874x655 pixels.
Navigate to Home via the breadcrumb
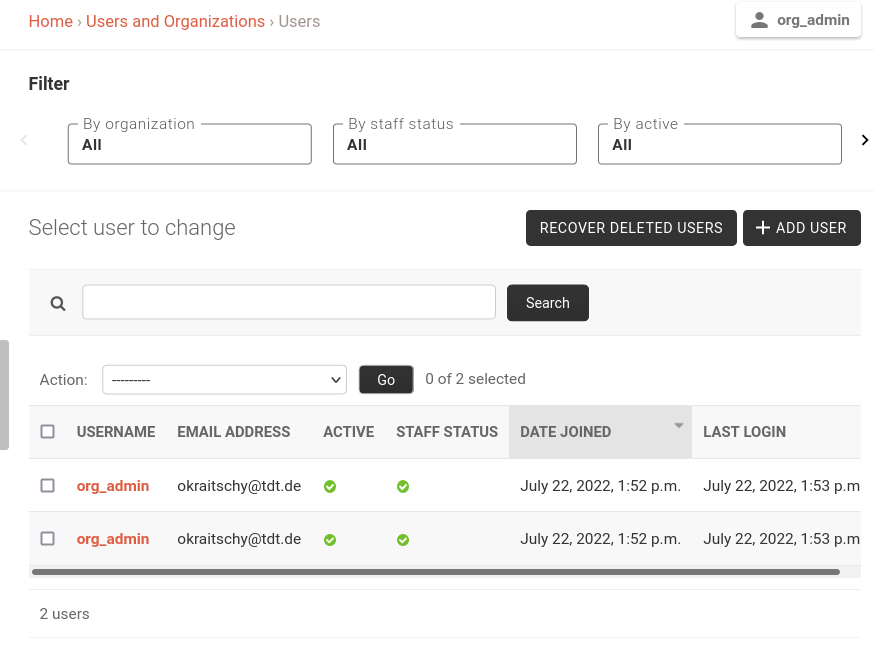pyautogui.click(x=50, y=21)
